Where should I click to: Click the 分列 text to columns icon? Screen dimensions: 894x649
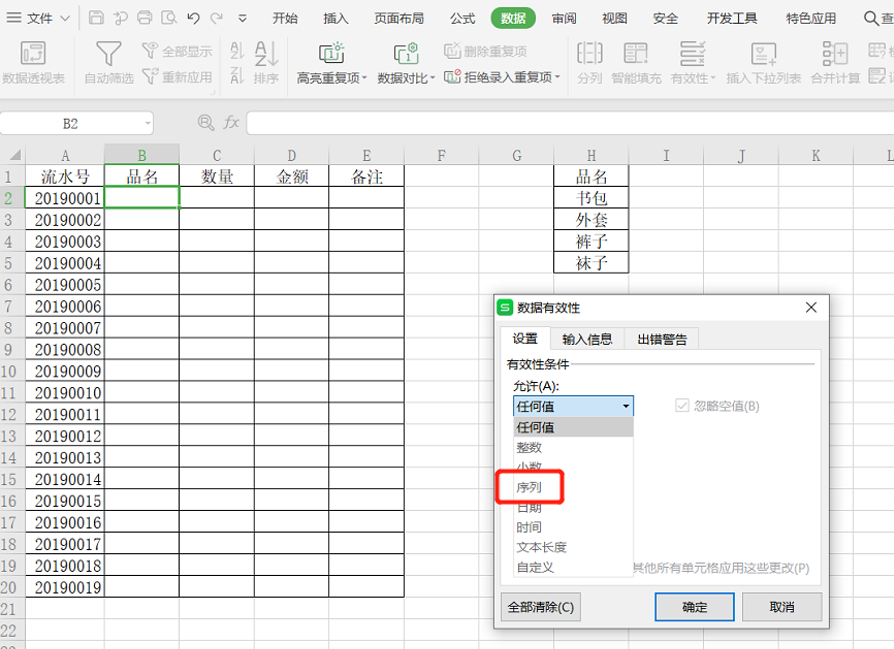[x=590, y=53]
